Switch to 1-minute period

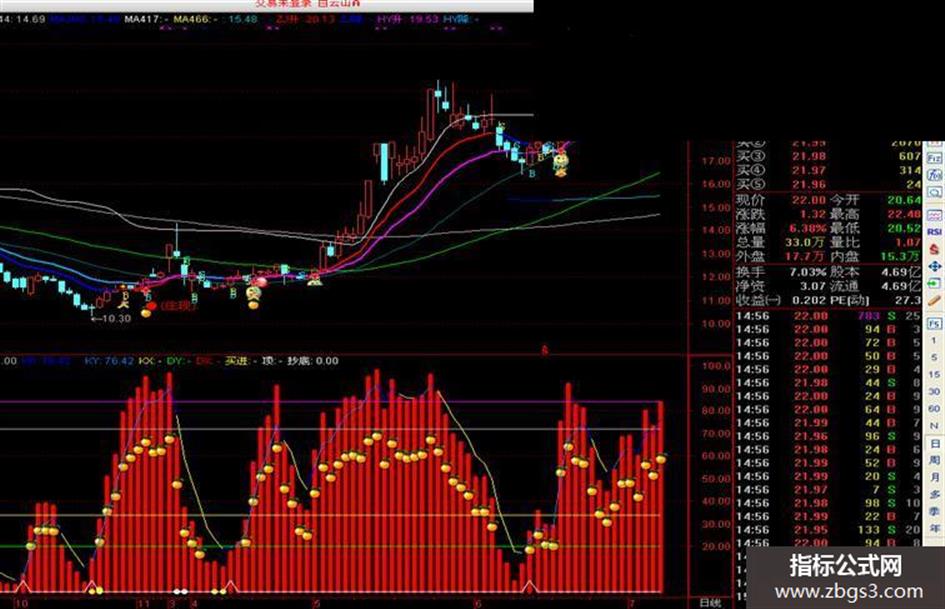point(934,341)
